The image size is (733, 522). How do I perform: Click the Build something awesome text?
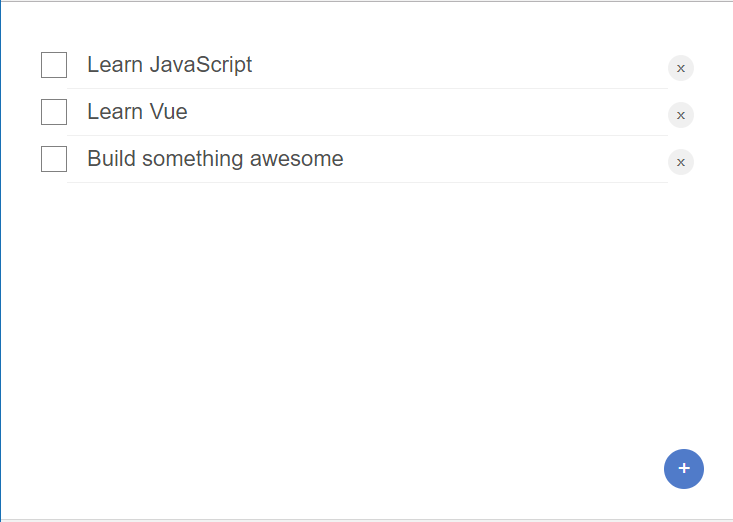pyautogui.click(x=215, y=159)
